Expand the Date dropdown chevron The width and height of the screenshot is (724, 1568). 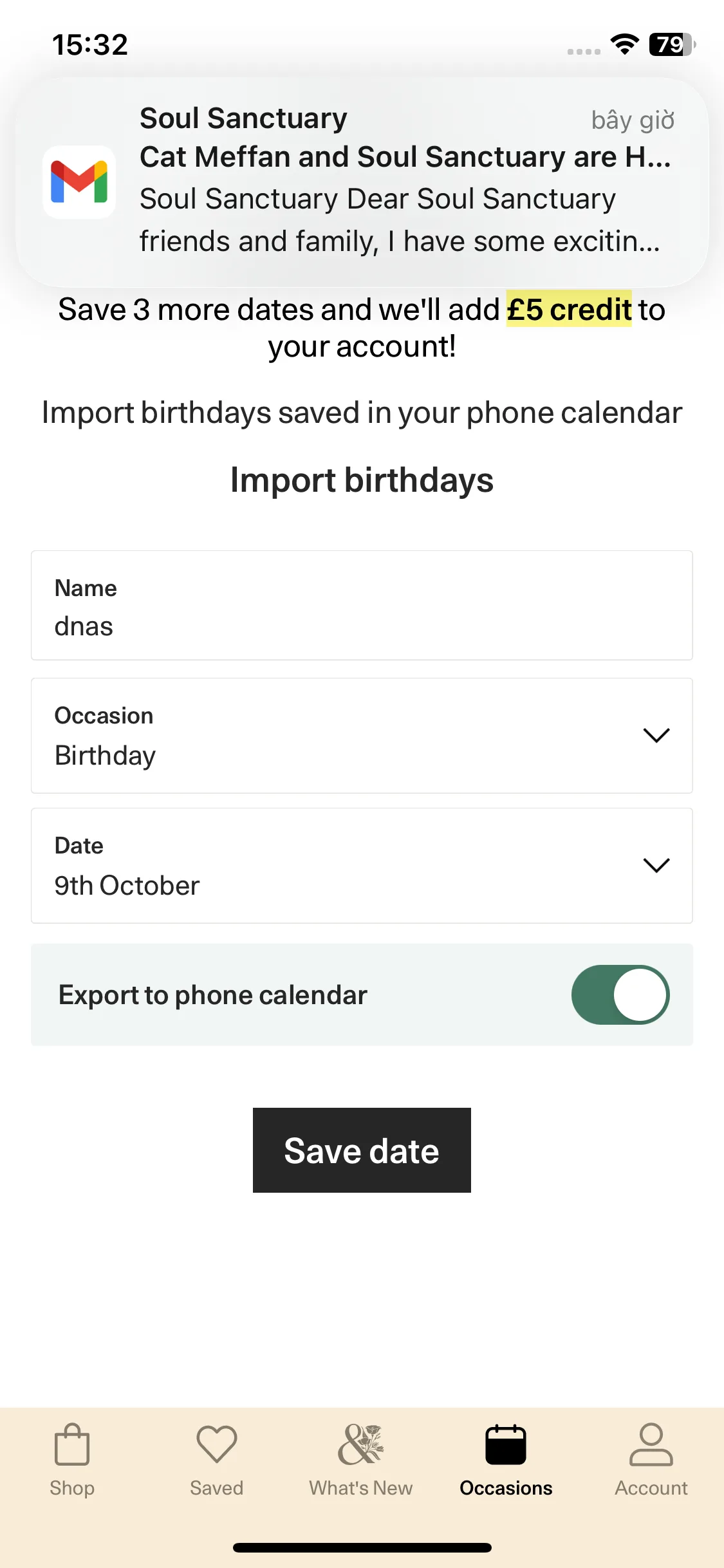tap(656, 865)
